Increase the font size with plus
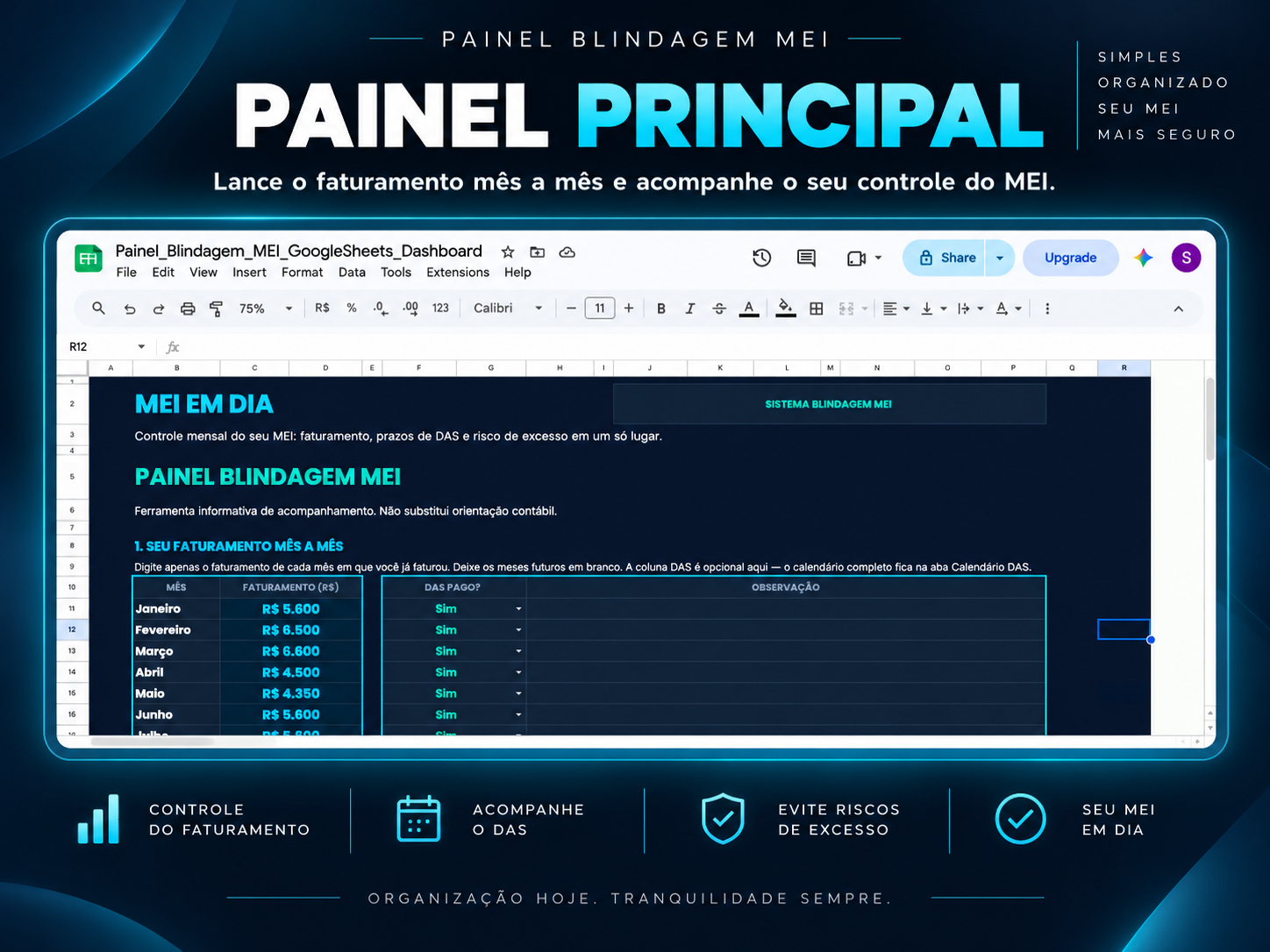Viewport: 1270px width, 952px height. coord(629,309)
